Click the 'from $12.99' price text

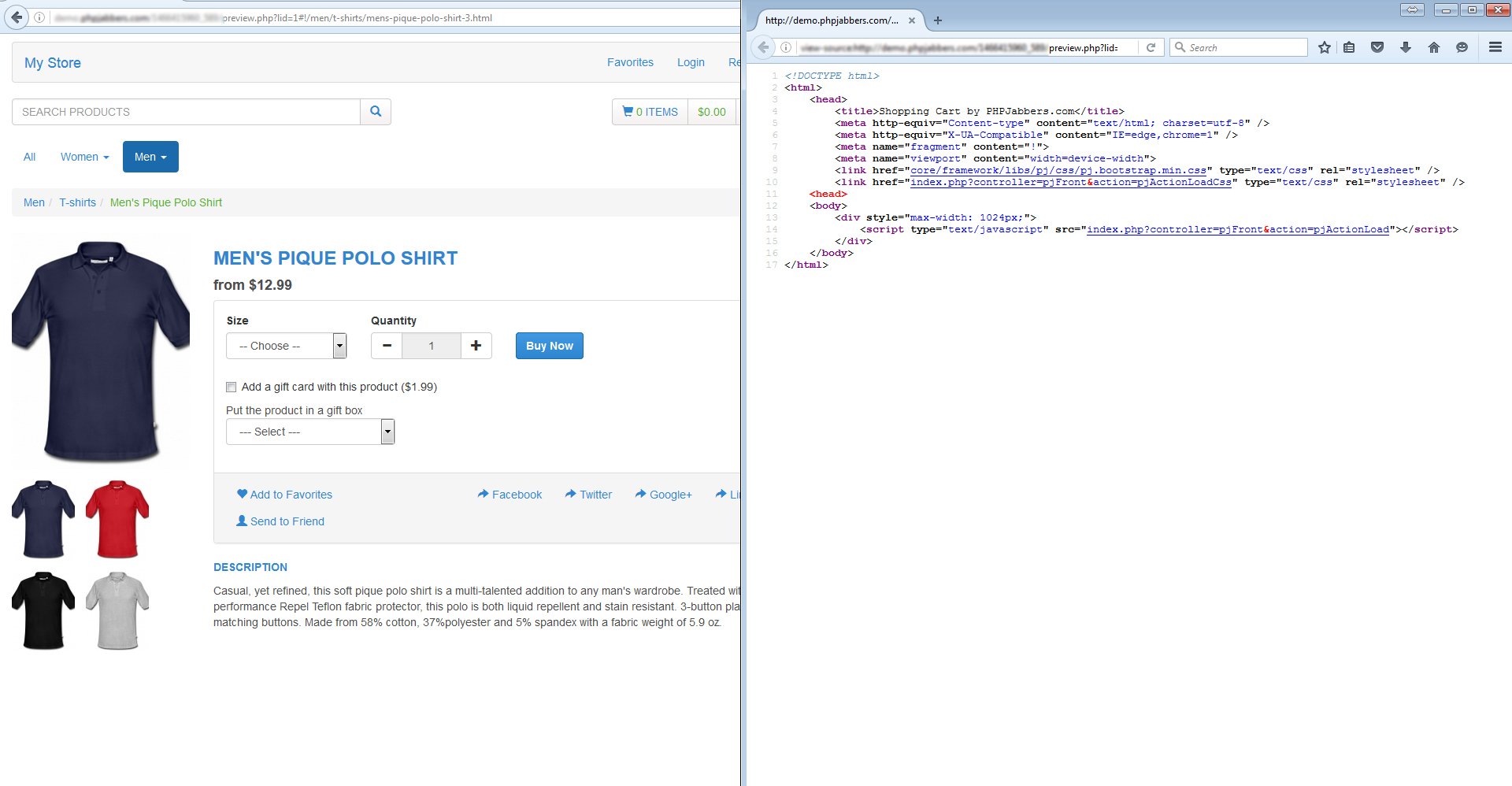pyautogui.click(x=253, y=285)
